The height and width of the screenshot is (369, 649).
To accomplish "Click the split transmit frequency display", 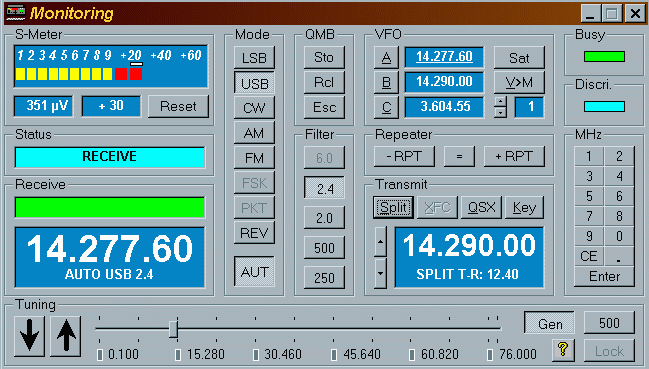I will click(x=469, y=257).
